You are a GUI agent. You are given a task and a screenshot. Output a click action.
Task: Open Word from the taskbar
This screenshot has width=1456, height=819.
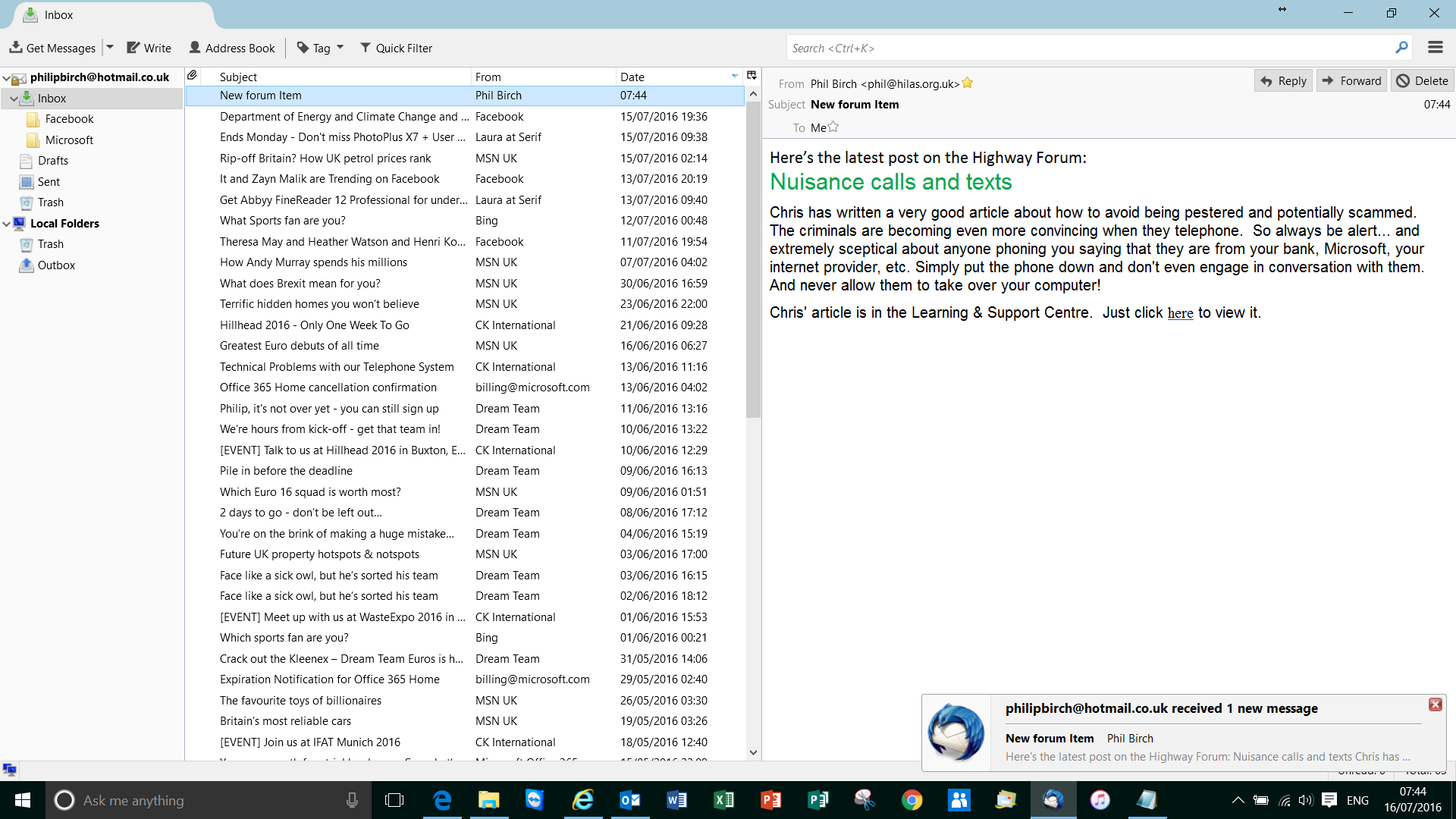click(x=676, y=800)
